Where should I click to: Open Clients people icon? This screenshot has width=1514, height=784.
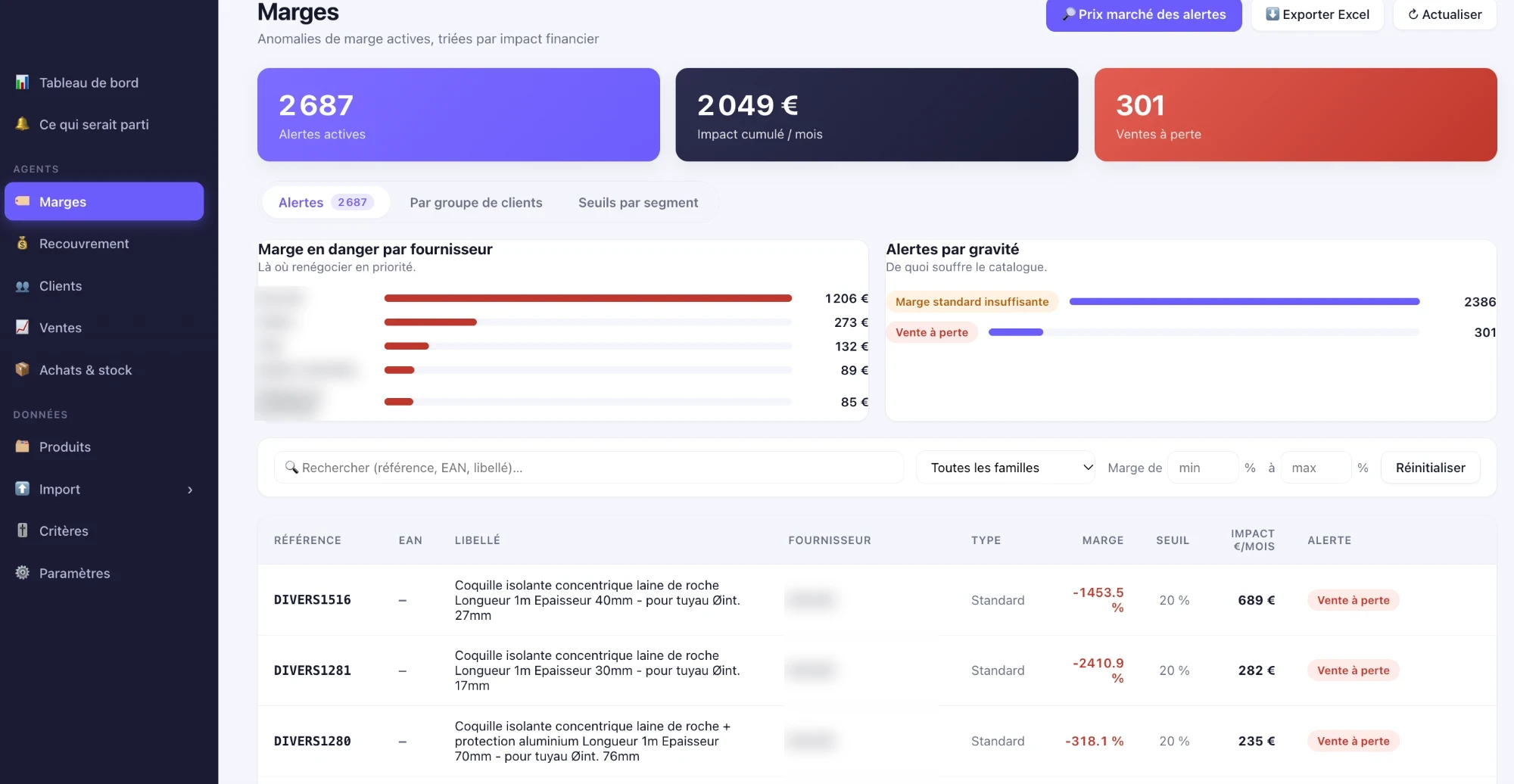(23, 286)
